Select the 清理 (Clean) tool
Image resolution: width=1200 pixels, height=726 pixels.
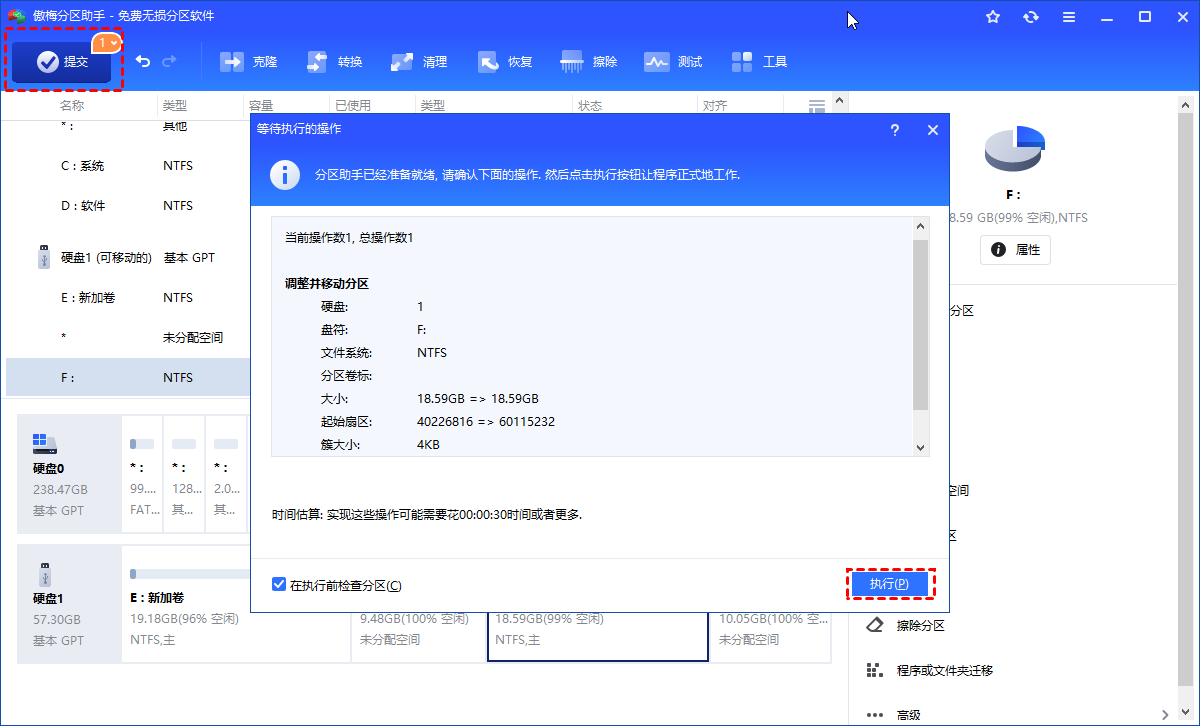[420, 62]
